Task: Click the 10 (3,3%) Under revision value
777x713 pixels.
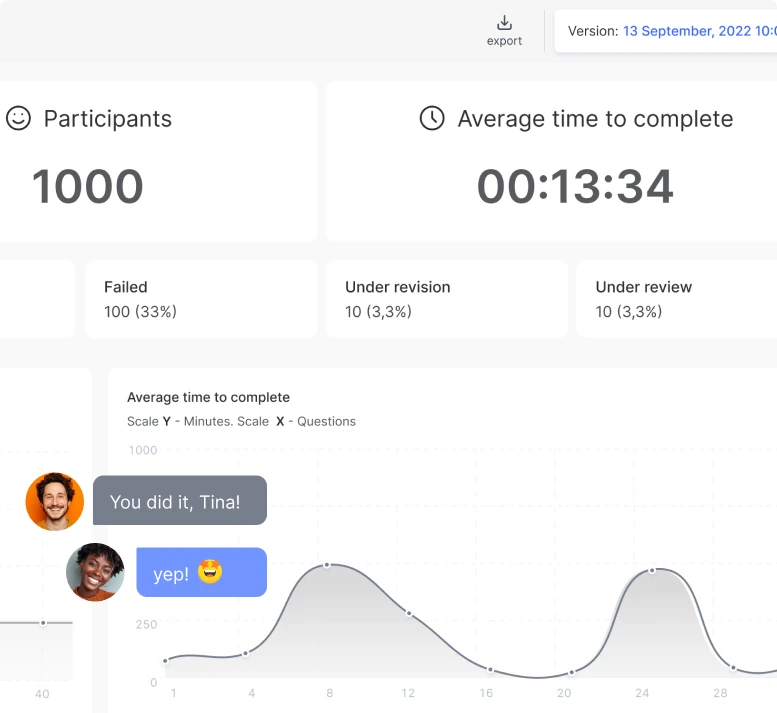Action: 378,312
